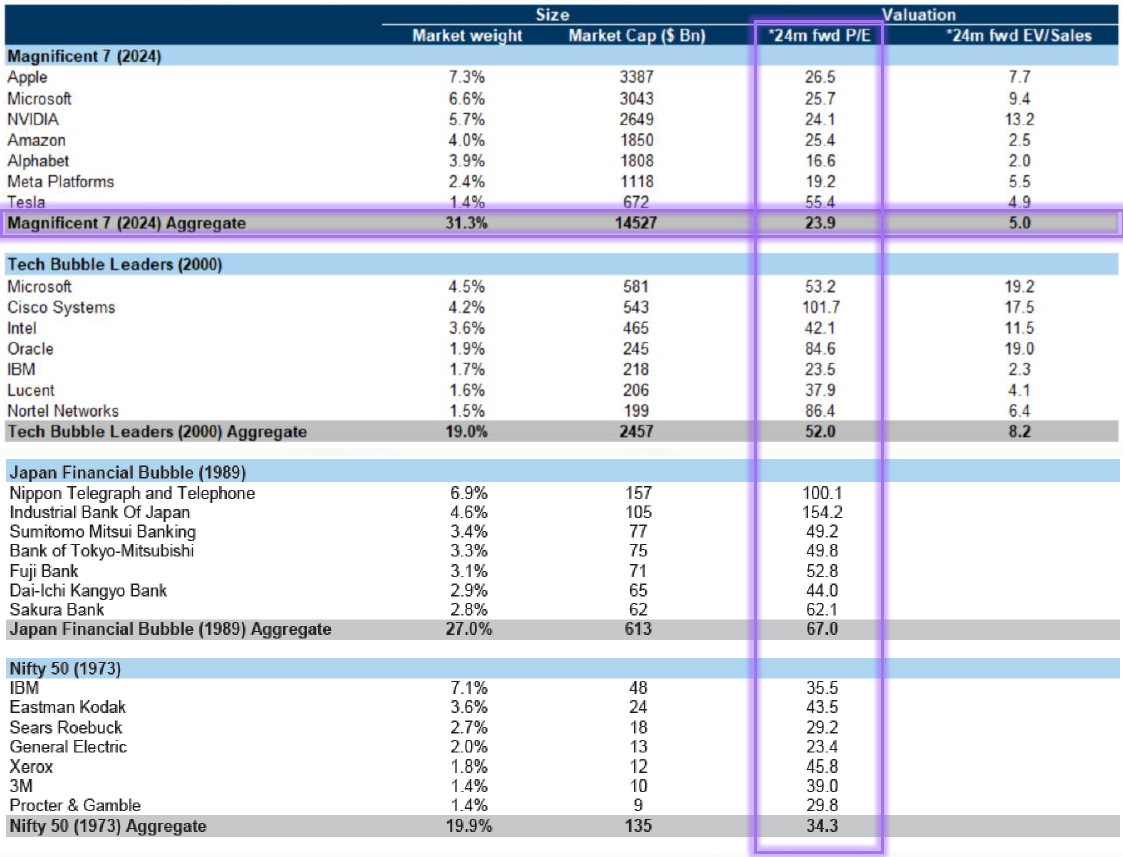Screen dimensions: 1123x857
Task: Select the 'Fuji Bank' row label
Action: point(44,571)
